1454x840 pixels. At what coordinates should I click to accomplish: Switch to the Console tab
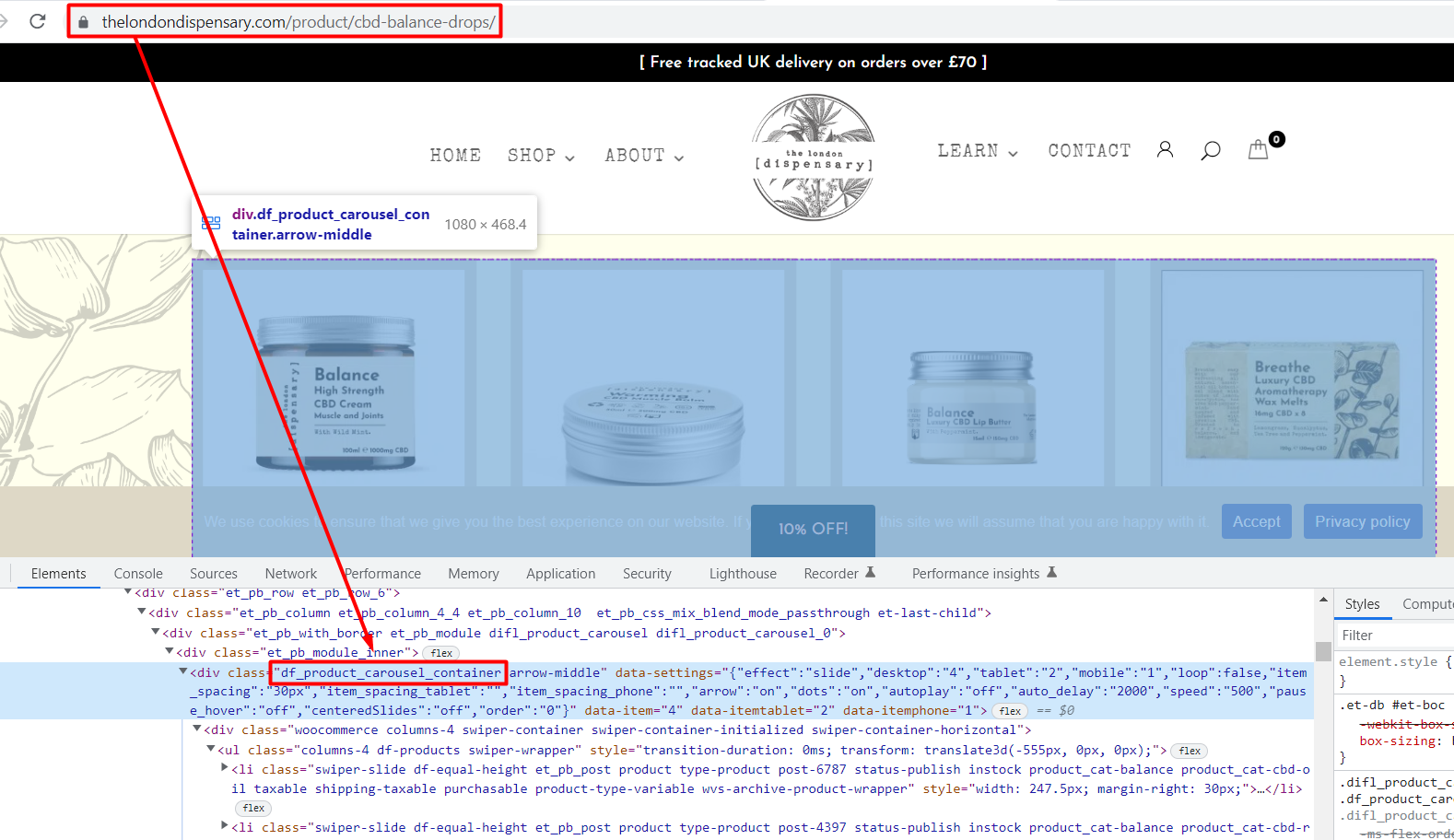[x=138, y=574]
